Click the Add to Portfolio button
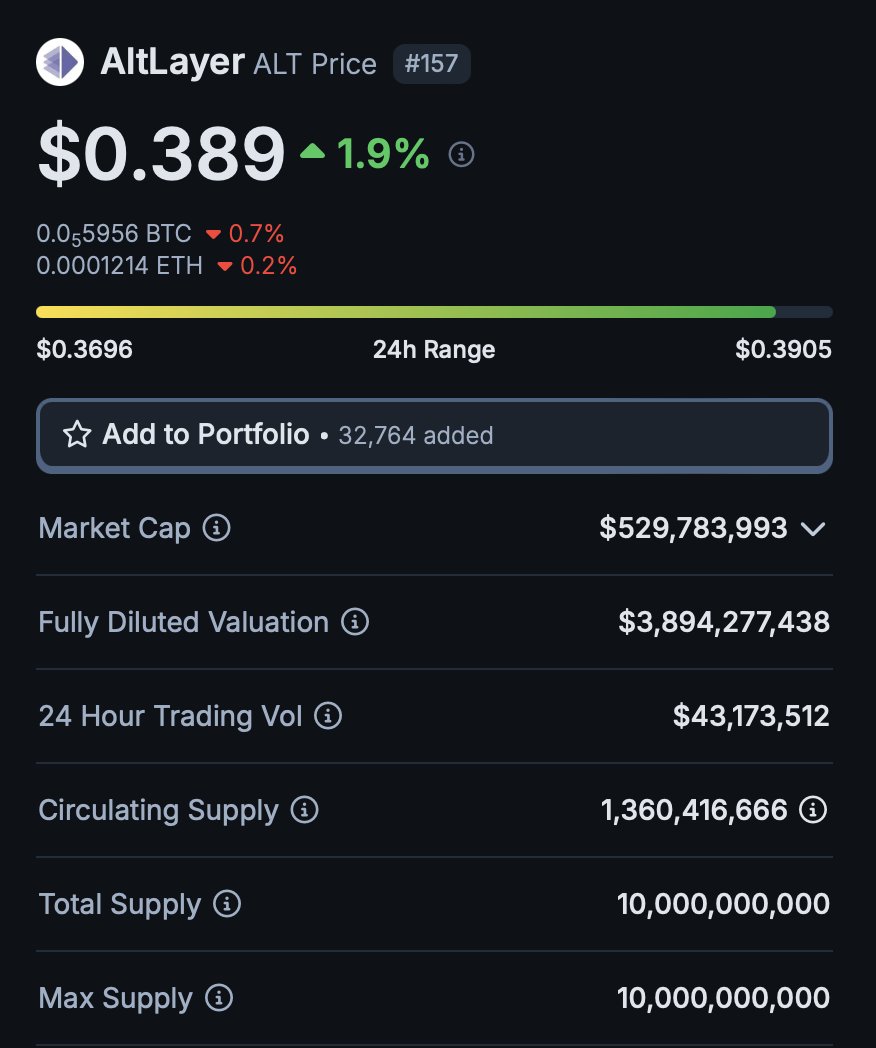 point(434,436)
